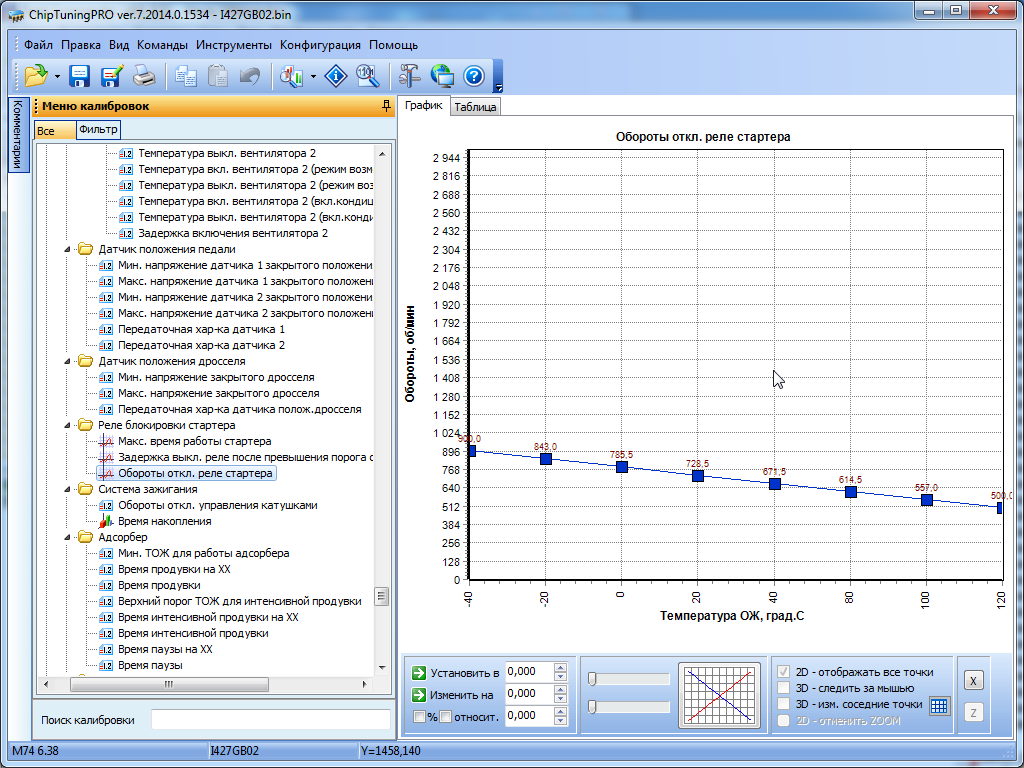Open the Инструменты menu
Screen dimensions: 1024x768
click(x=233, y=45)
